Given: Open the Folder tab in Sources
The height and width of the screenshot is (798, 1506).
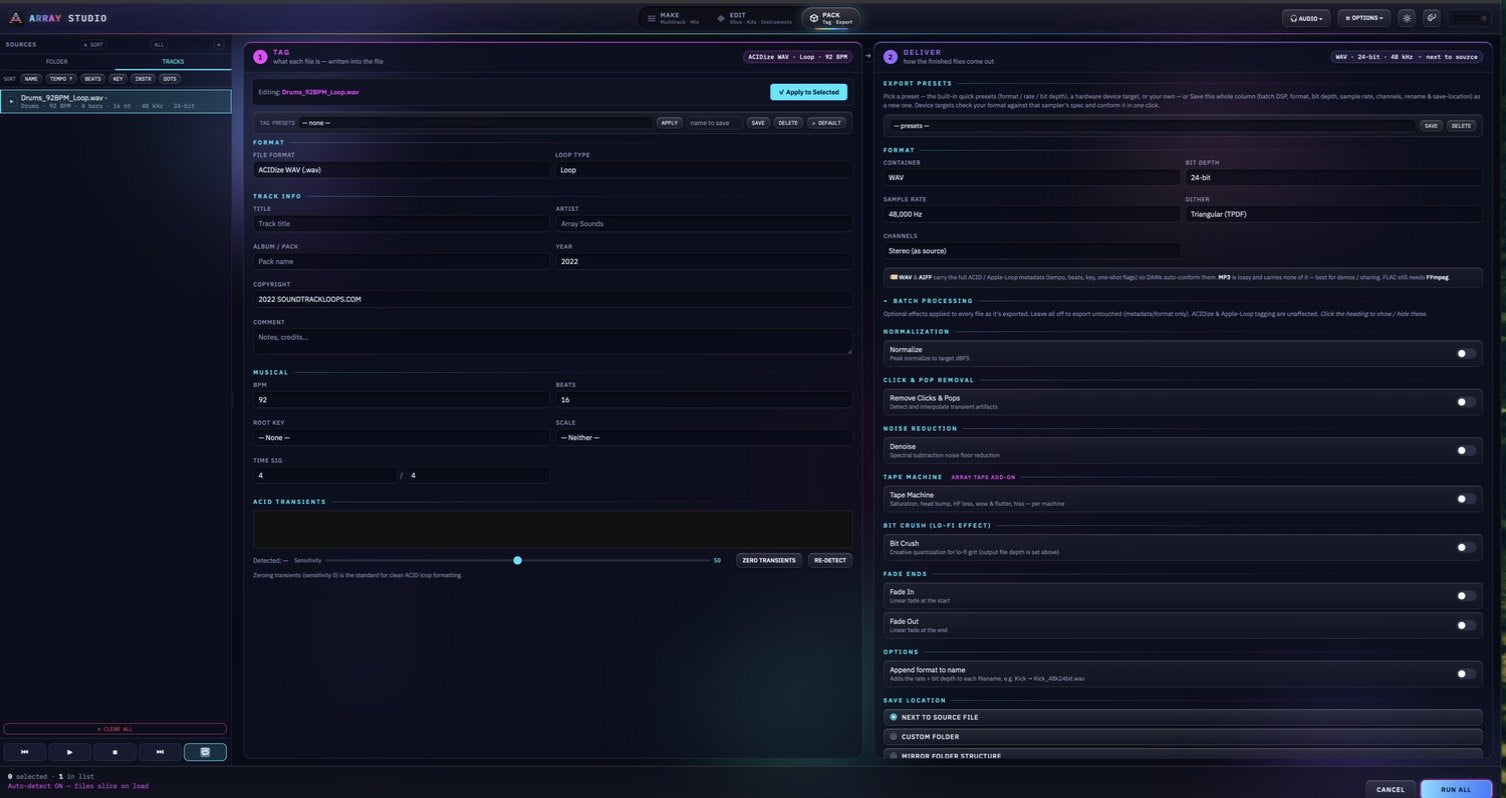Looking at the screenshot, I should (x=57, y=62).
